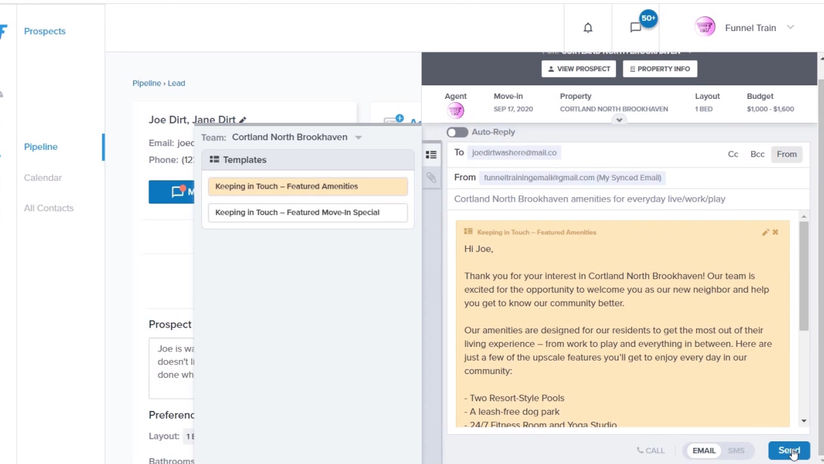Click the Layout value 1 BED
Image resolution: width=824 pixels, height=464 pixels.
tap(704, 109)
